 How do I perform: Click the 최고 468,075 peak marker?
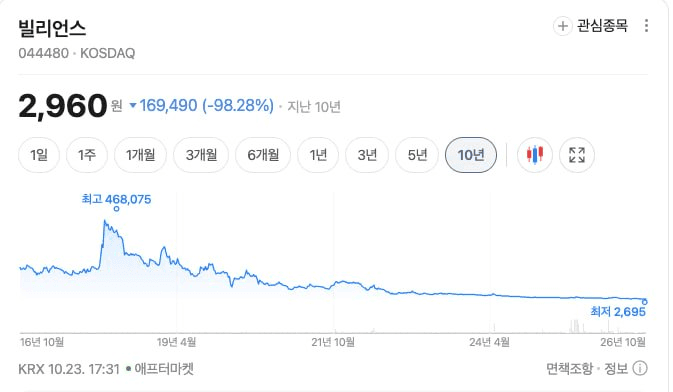(116, 209)
